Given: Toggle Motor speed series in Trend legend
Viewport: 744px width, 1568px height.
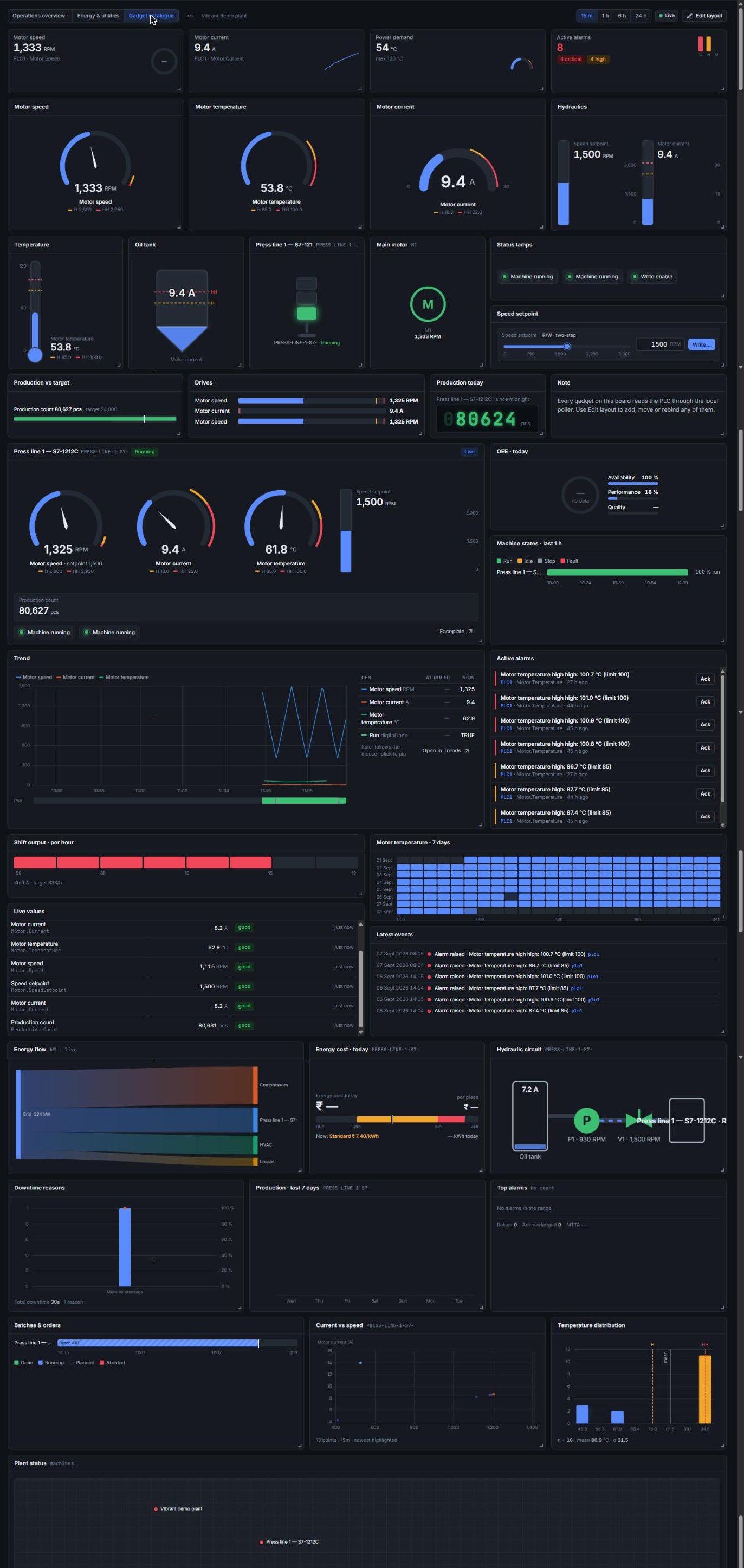Looking at the screenshot, I should coord(34,678).
